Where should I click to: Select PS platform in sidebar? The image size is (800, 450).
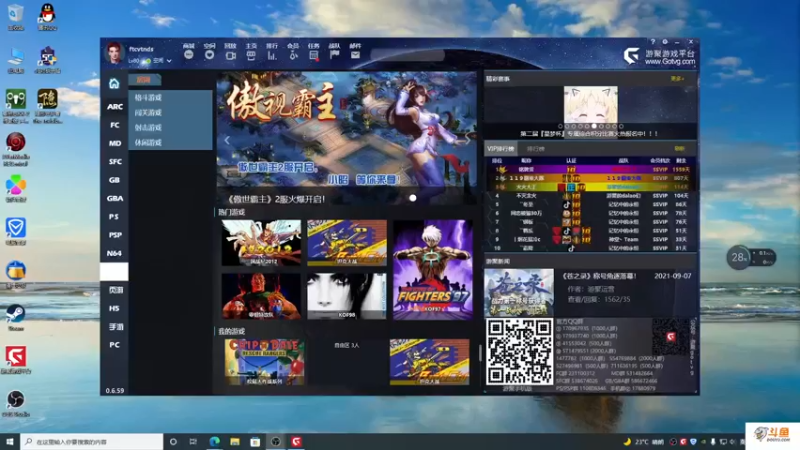point(114,216)
